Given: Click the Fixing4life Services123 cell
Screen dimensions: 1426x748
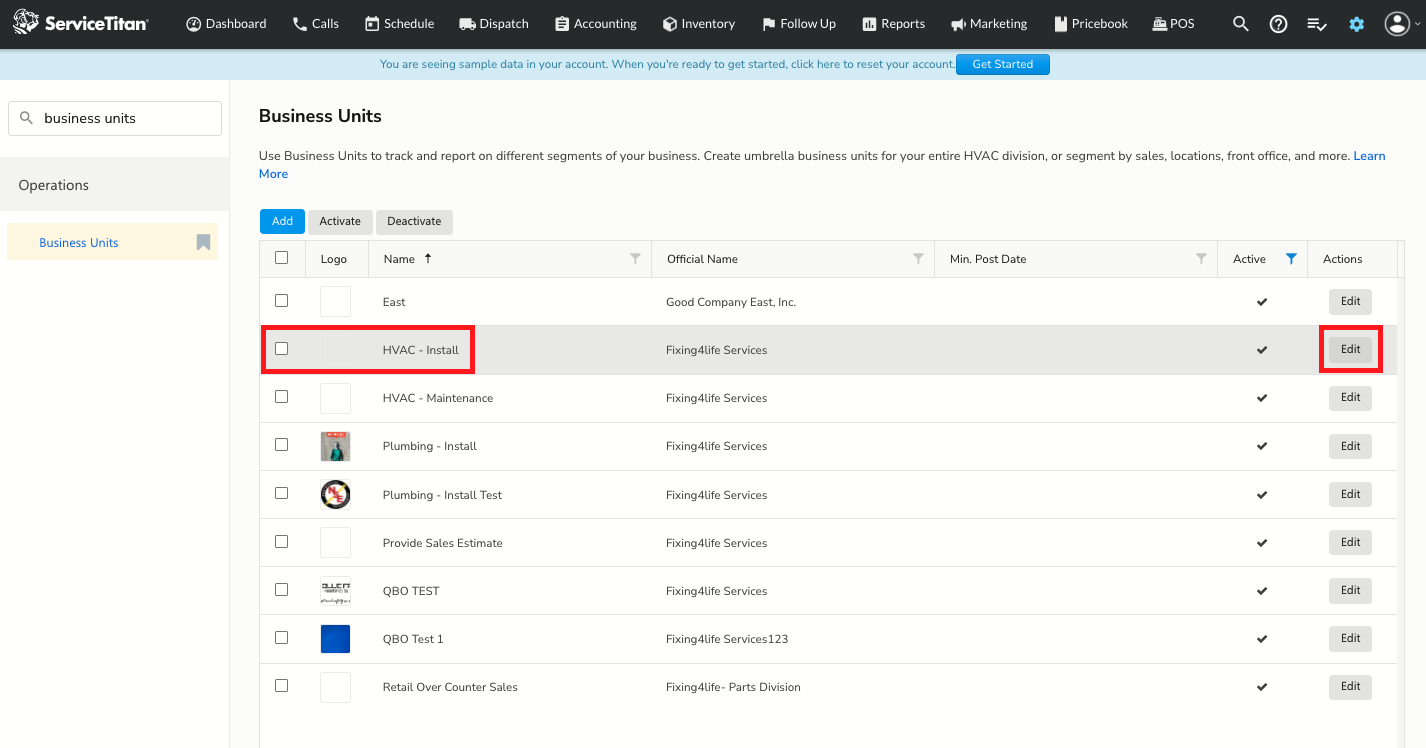Looking at the screenshot, I should (x=727, y=639).
